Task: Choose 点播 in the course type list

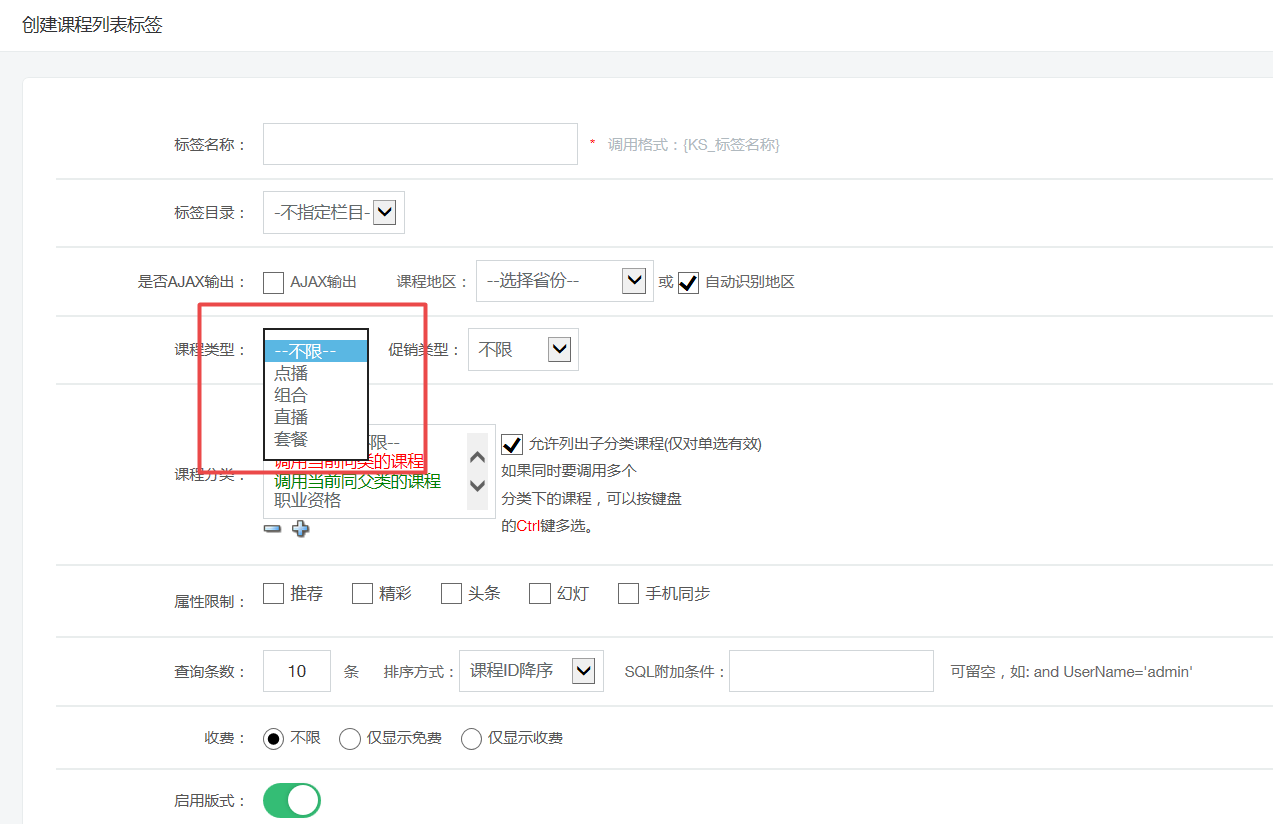Action: click(292, 374)
